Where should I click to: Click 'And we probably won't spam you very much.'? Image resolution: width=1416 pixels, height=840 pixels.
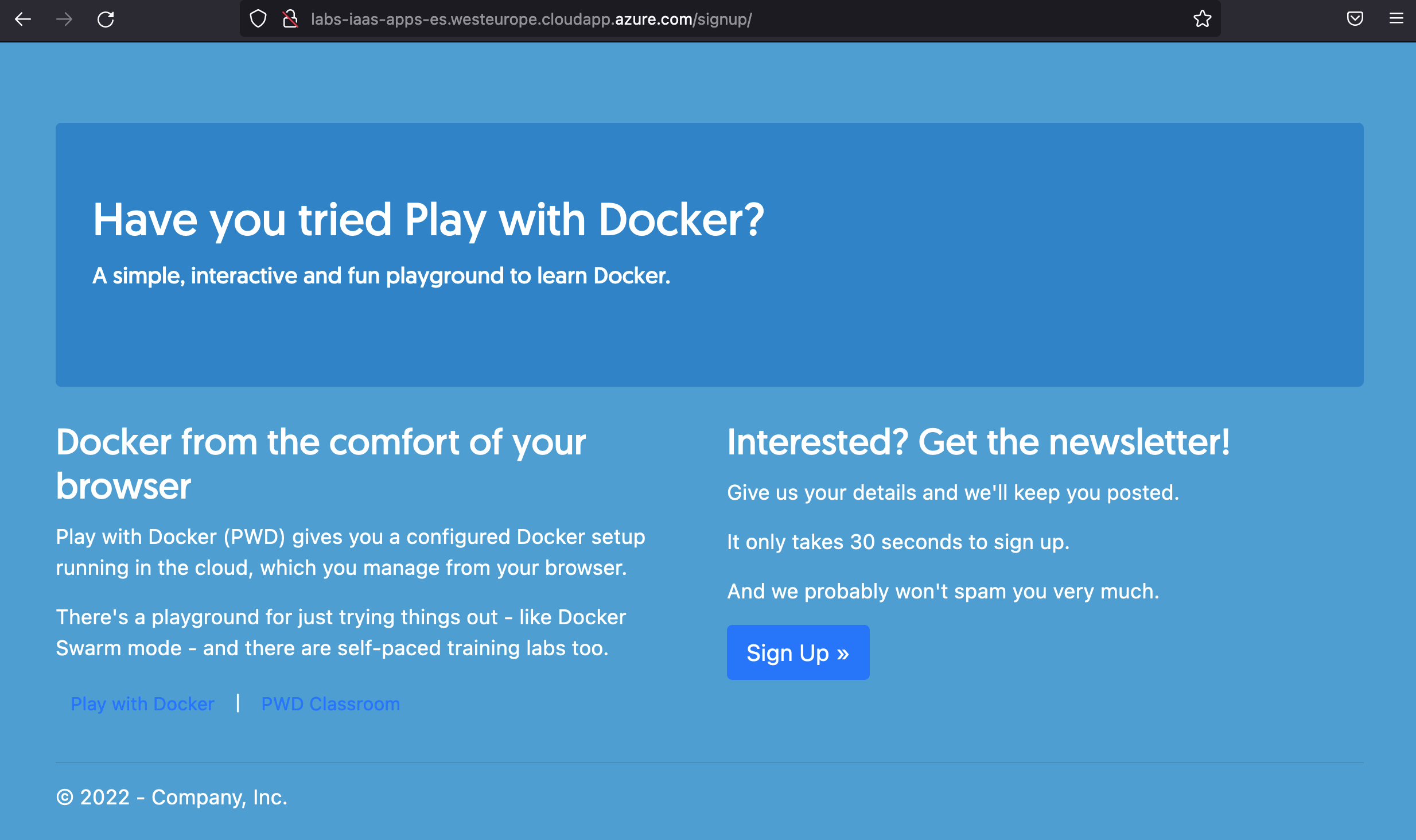pyautogui.click(x=943, y=591)
